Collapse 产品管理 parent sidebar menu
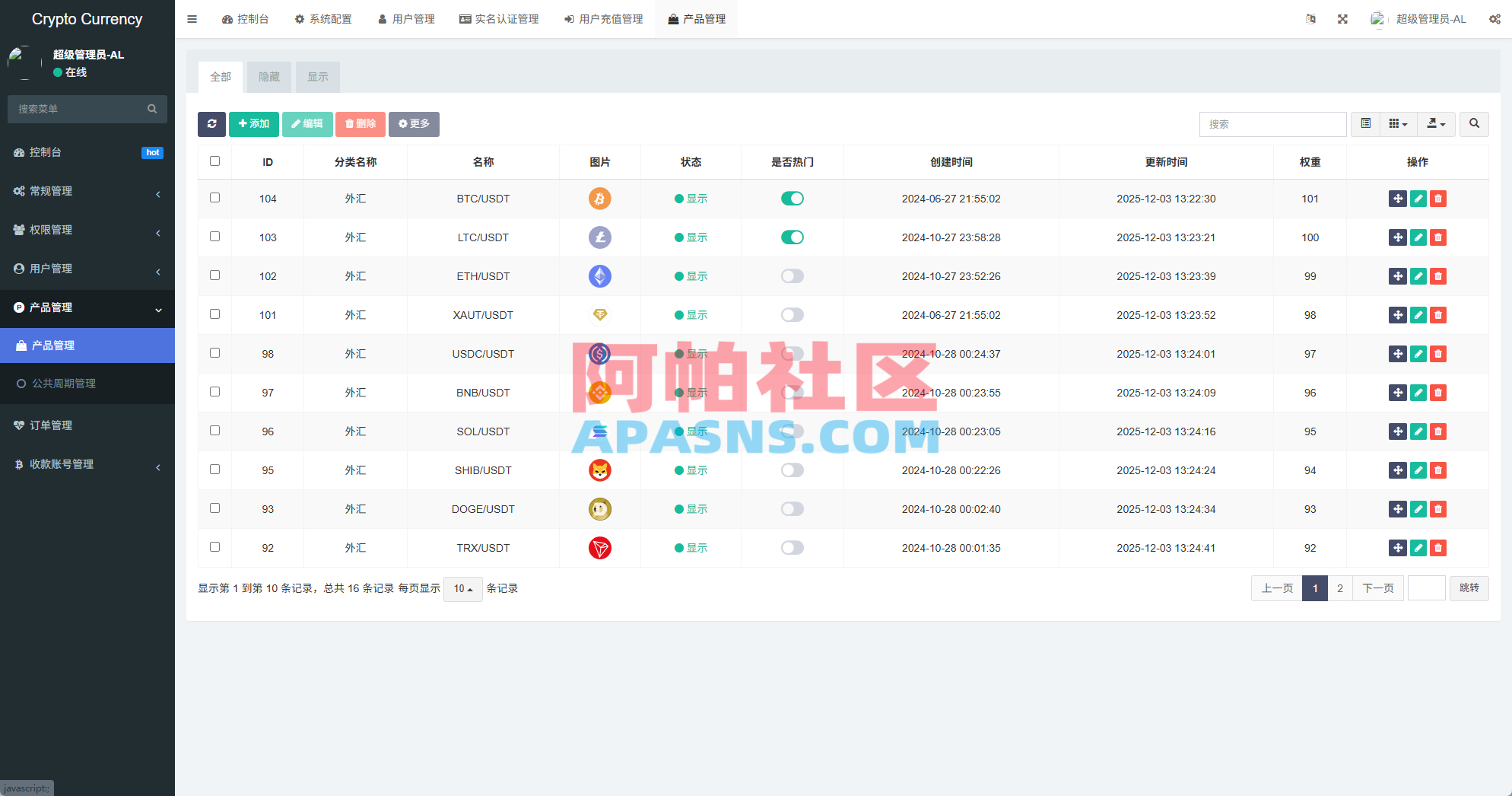The image size is (1512, 796). click(87, 307)
